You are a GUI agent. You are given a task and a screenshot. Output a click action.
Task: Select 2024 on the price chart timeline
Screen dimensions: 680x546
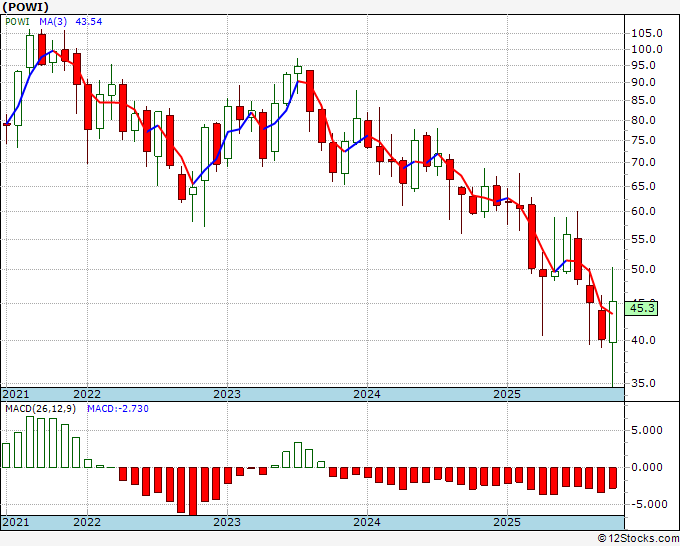[366, 394]
